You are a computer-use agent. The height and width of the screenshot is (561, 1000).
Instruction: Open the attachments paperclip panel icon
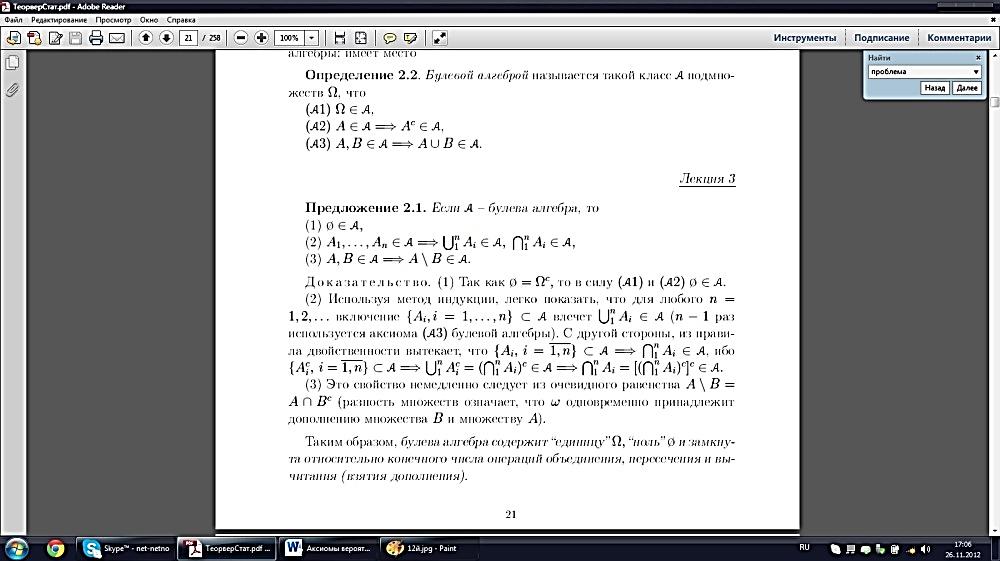12,90
